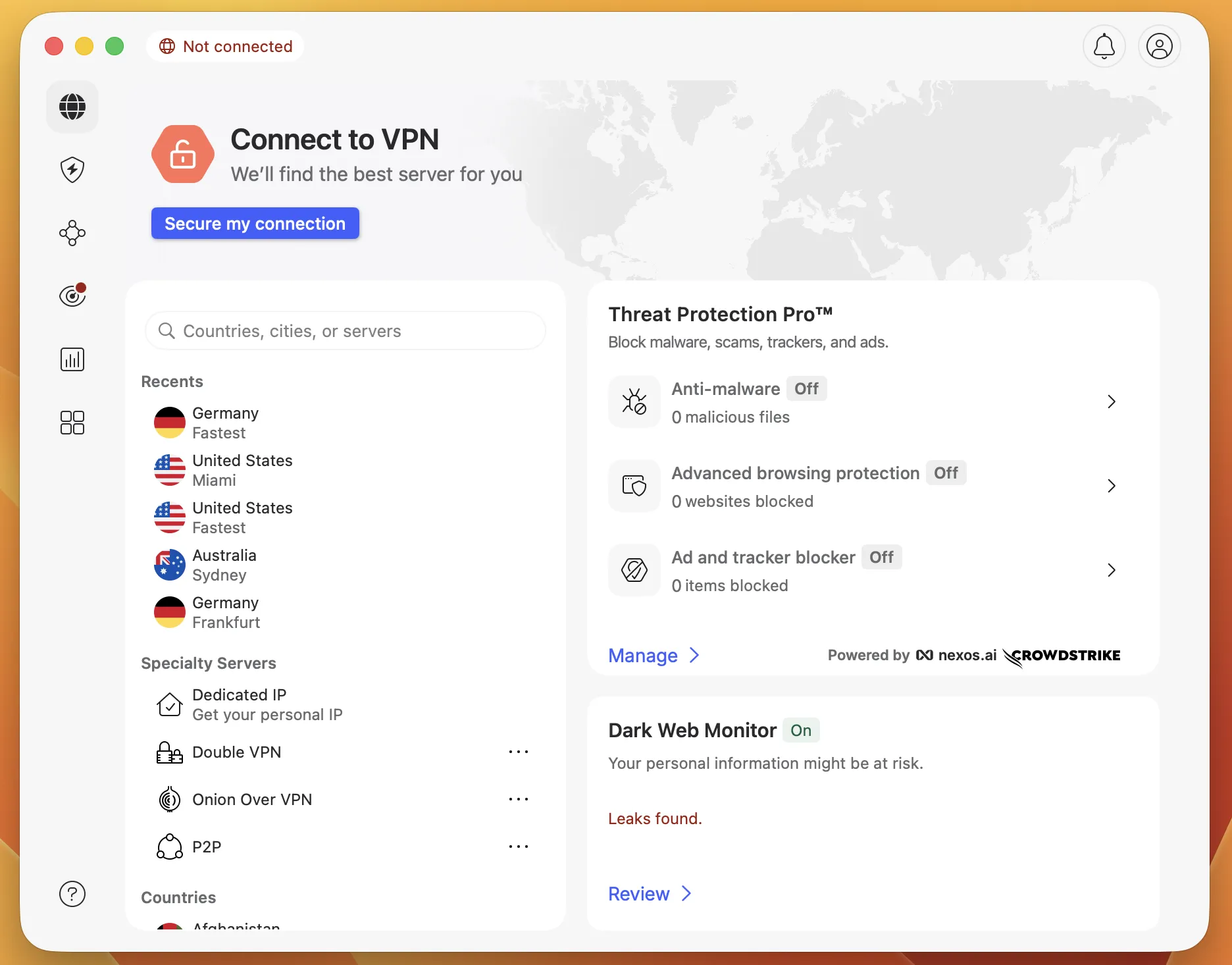
Task: Open Onion Over VPN options menu
Action: 519,799
